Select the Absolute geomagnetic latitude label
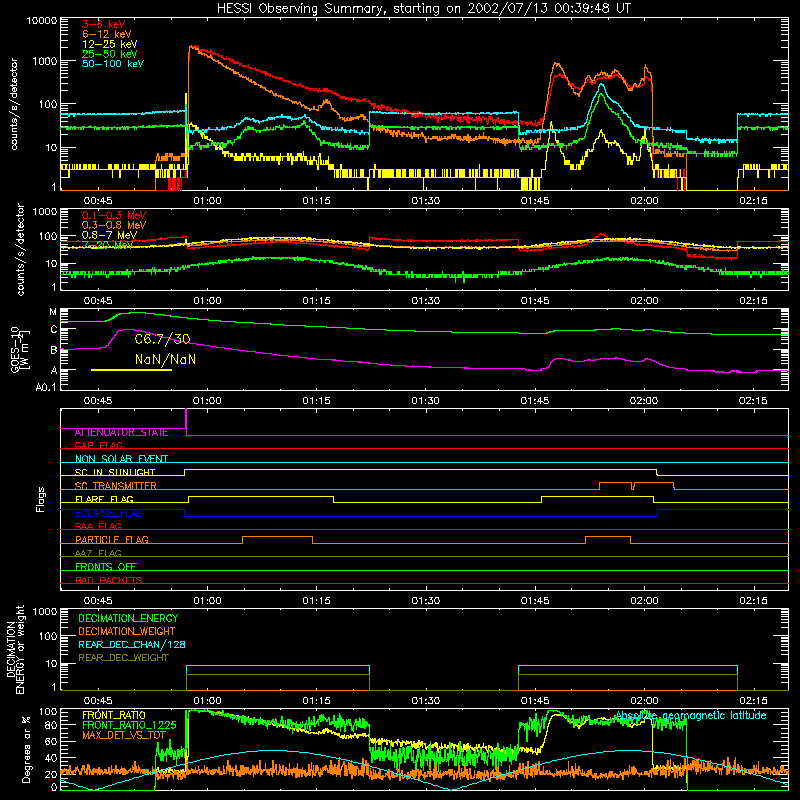 pyautogui.click(x=691, y=716)
